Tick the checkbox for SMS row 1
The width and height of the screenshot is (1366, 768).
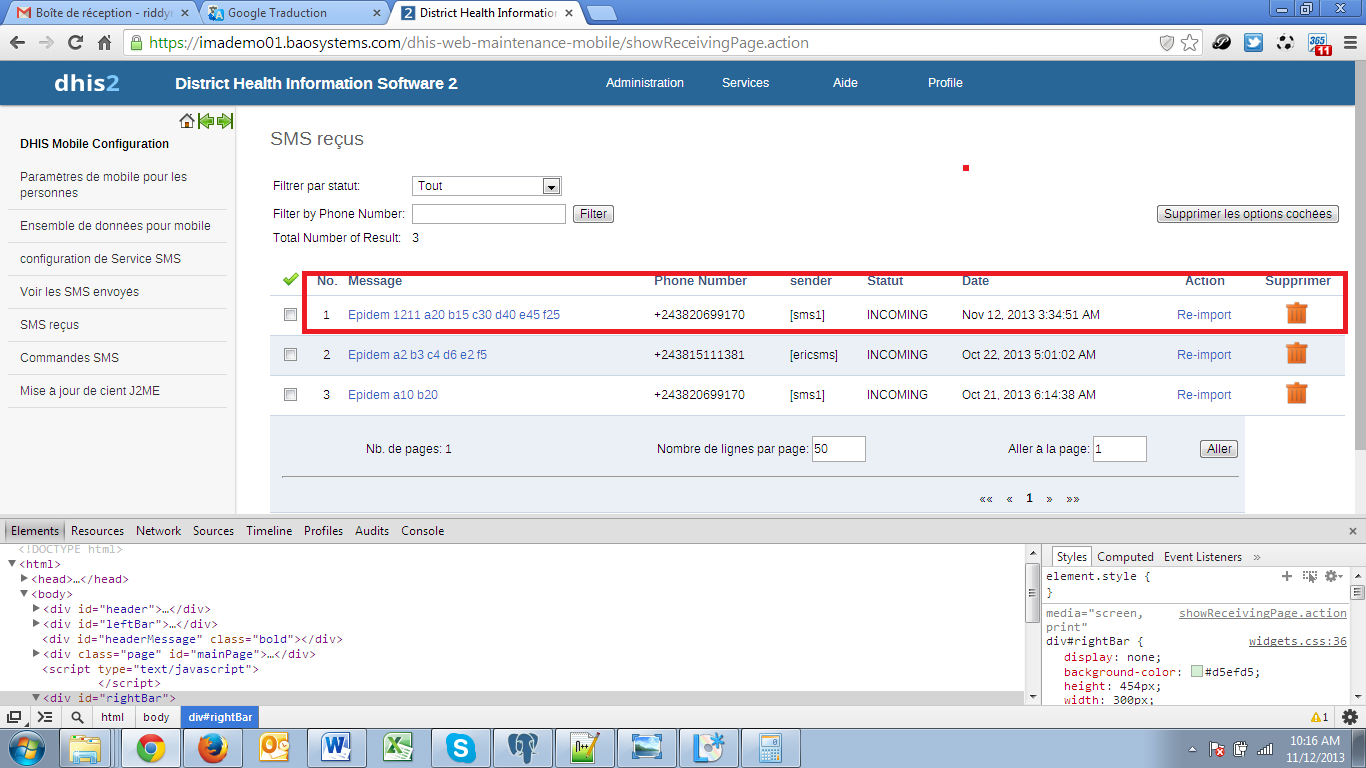pos(291,314)
